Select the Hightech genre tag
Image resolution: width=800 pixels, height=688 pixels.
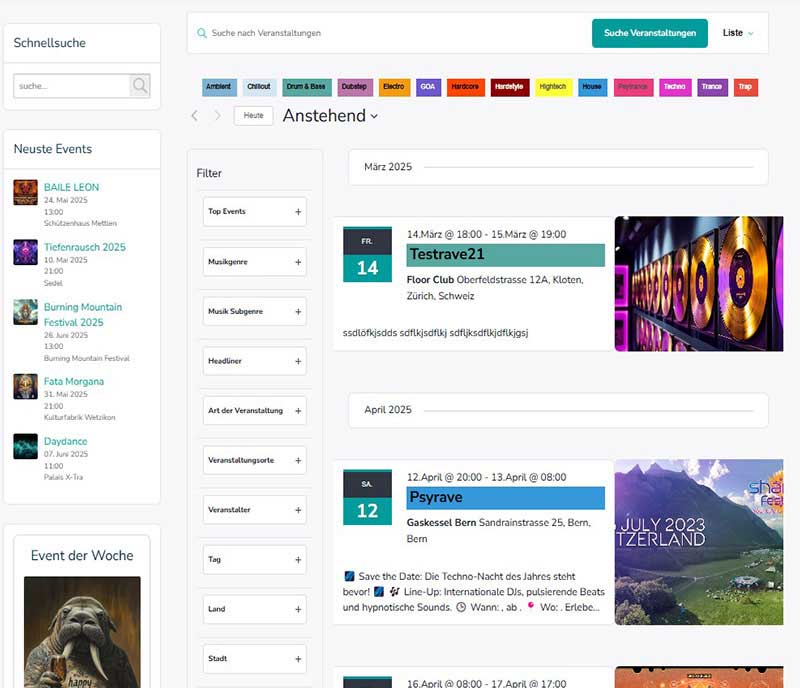(x=553, y=87)
